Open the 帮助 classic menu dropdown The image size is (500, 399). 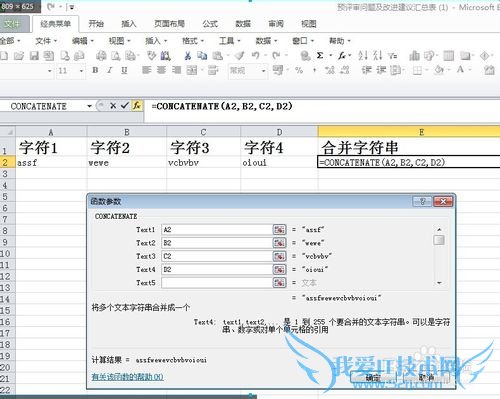click(x=340, y=41)
